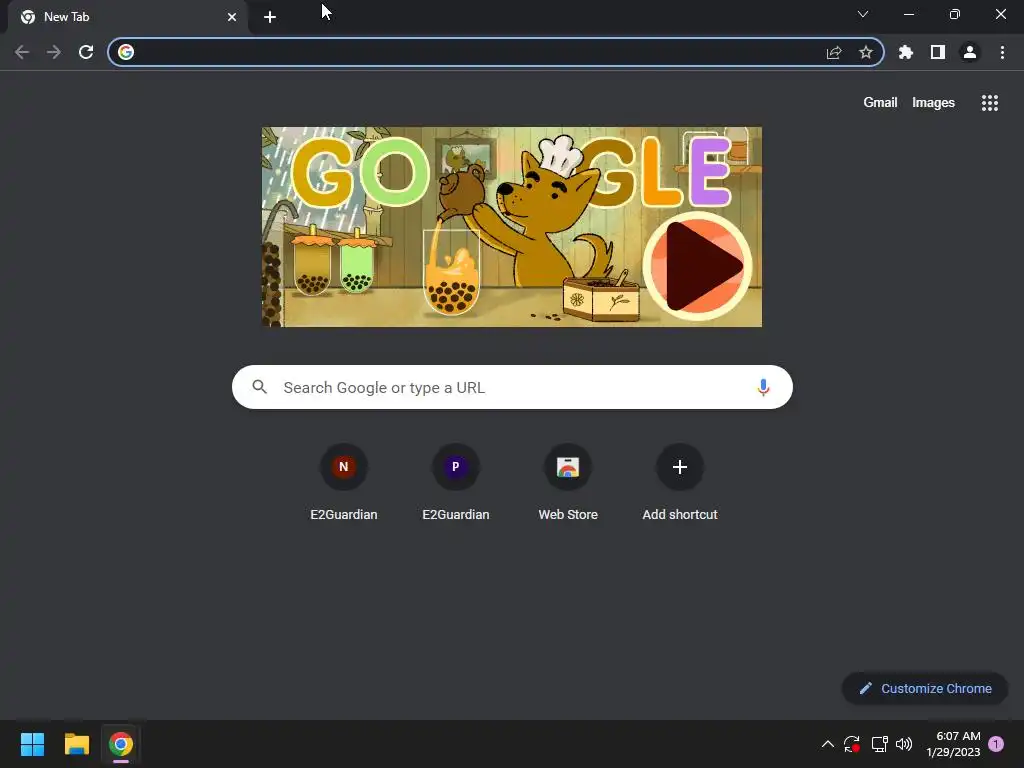
Task: Show hidden system tray icons
Action: [x=827, y=744]
